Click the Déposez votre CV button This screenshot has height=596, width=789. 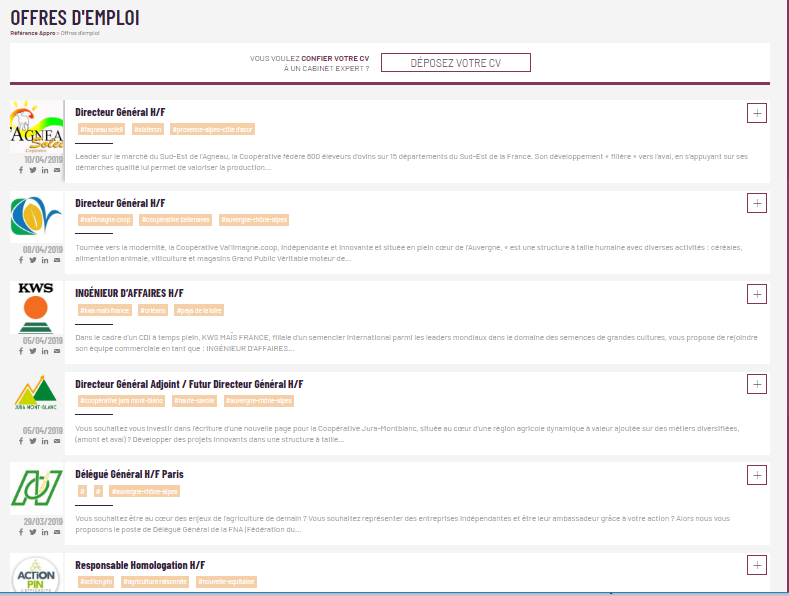(x=455, y=63)
